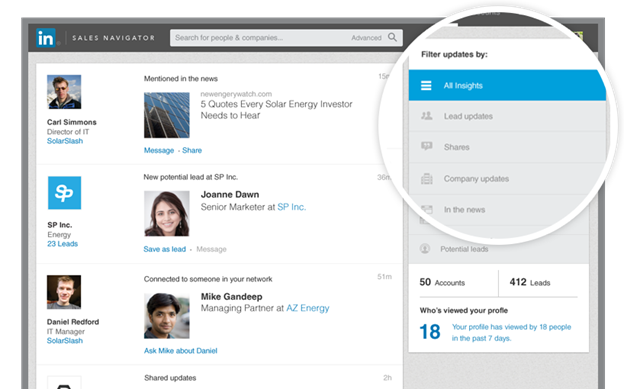Open Daniel Redford's name
This screenshot has width=624, height=389.
tap(73, 322)
